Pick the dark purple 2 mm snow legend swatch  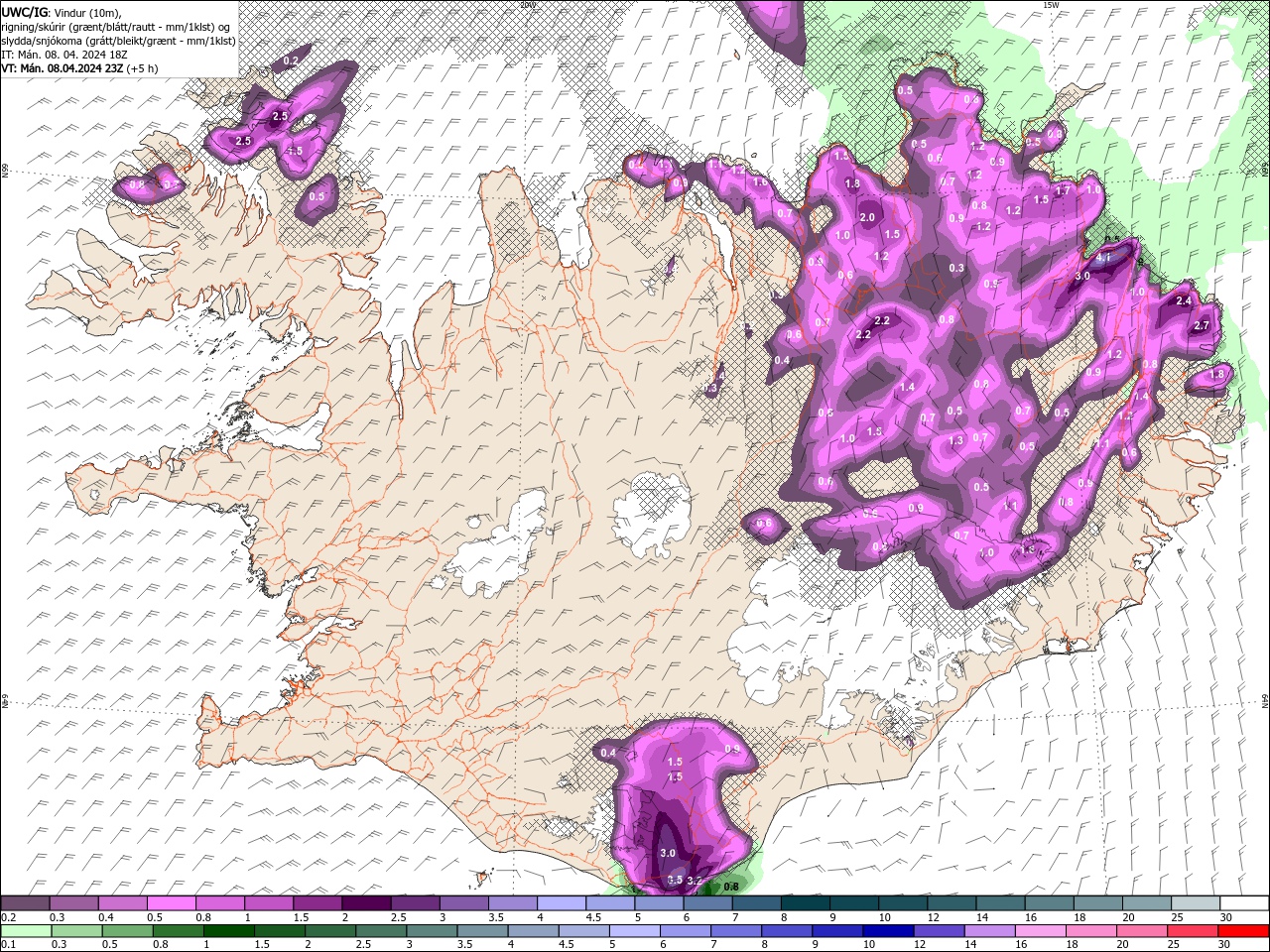[365, 903]
